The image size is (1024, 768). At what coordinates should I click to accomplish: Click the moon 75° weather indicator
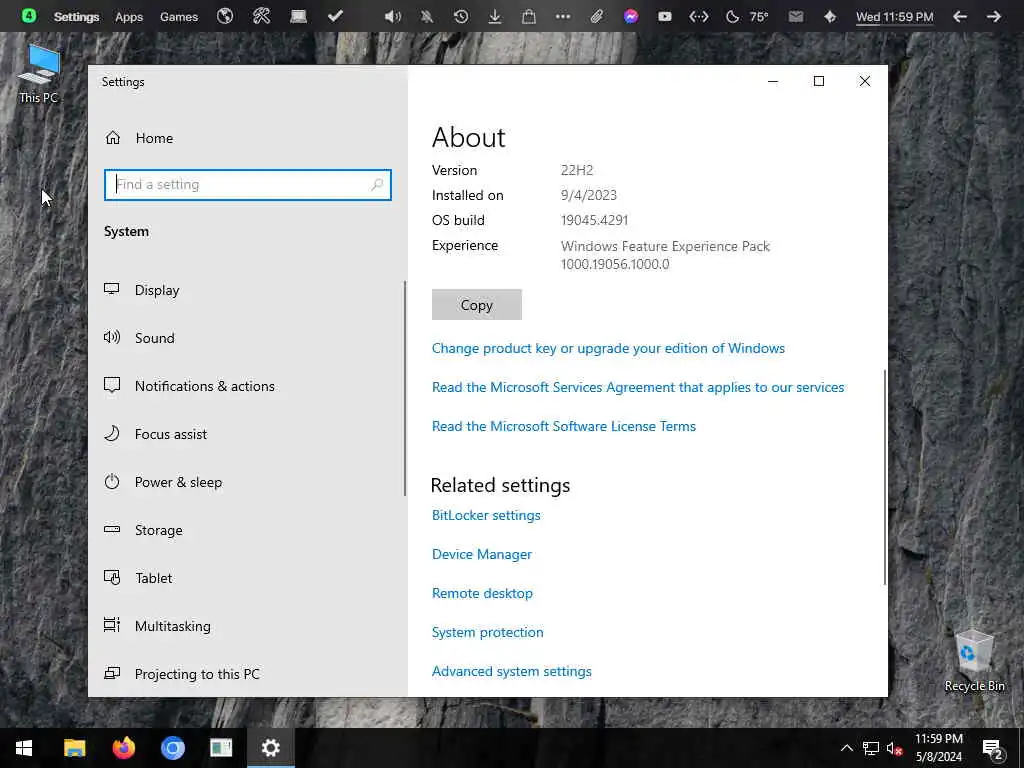(748, 17)
